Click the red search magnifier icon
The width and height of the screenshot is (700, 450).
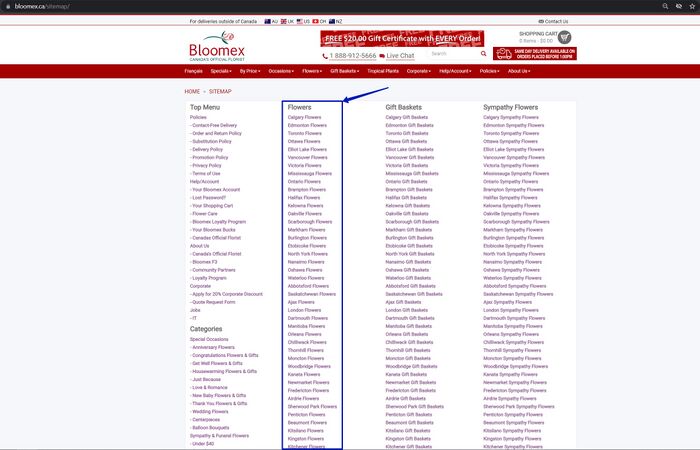tap(483, 54)
